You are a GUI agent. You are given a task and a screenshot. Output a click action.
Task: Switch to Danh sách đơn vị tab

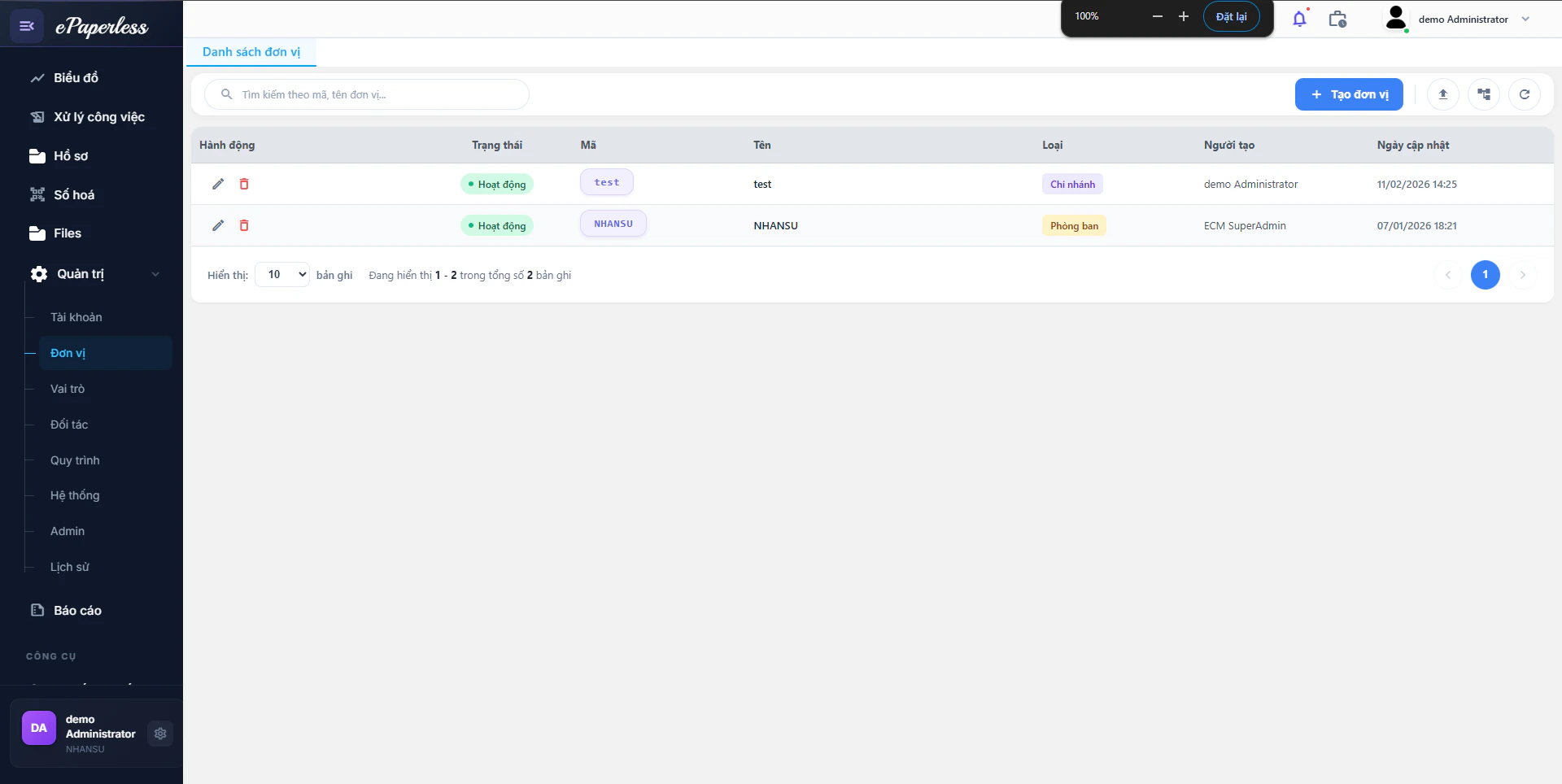click(x=251, y=52)
